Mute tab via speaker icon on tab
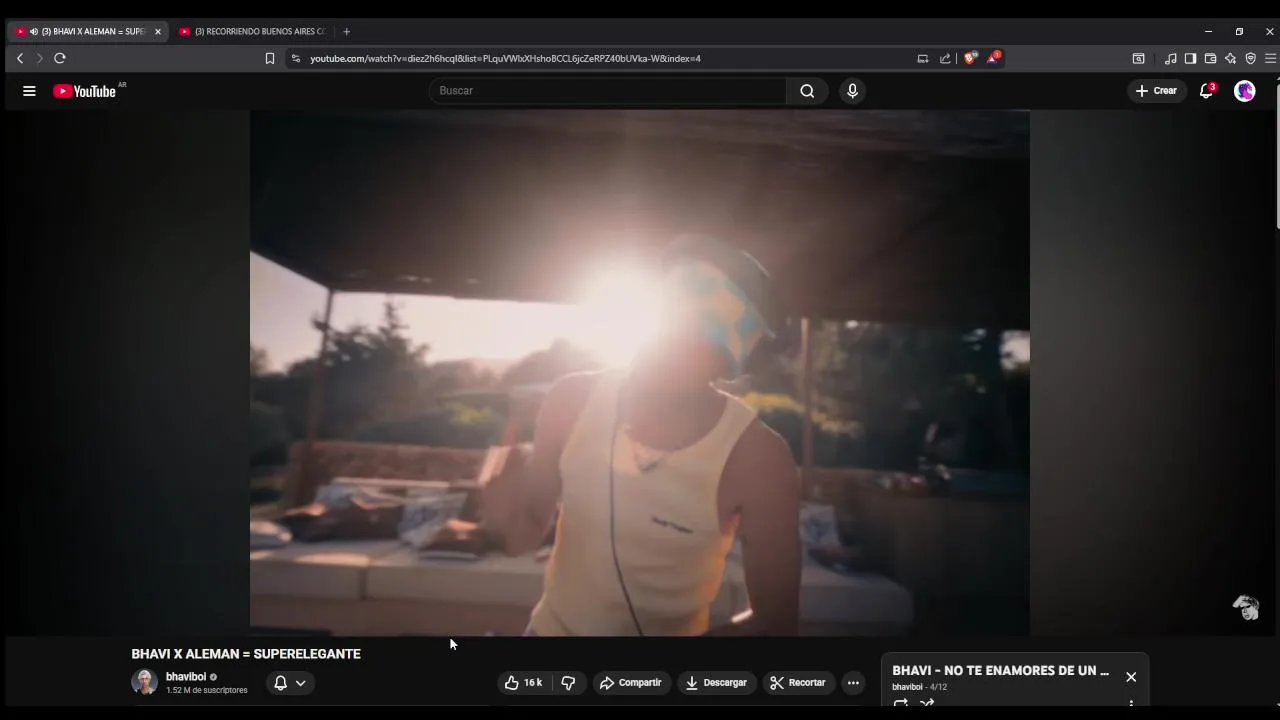The image size is (1280, 720). 34,32
